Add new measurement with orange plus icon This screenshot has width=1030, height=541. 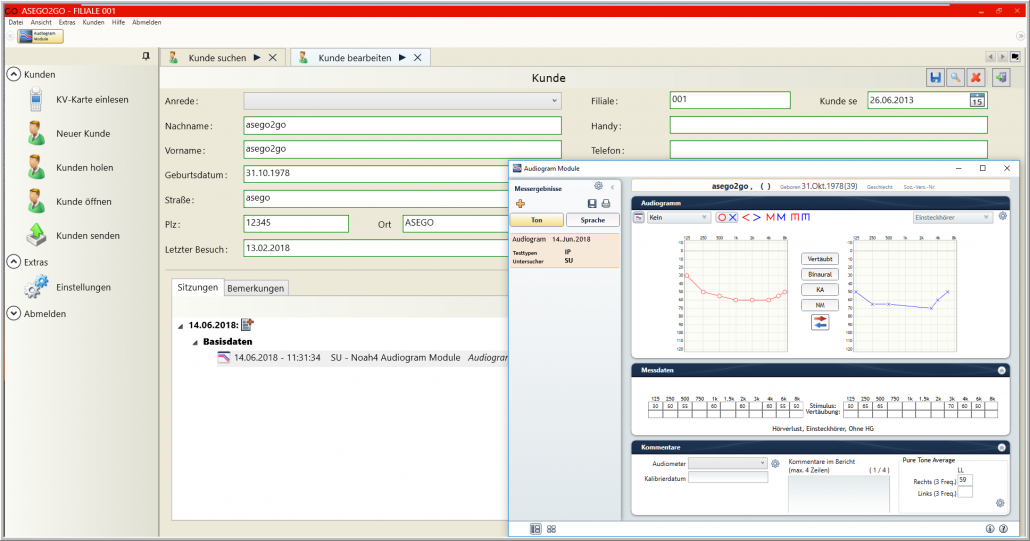(x=520, y=203)
